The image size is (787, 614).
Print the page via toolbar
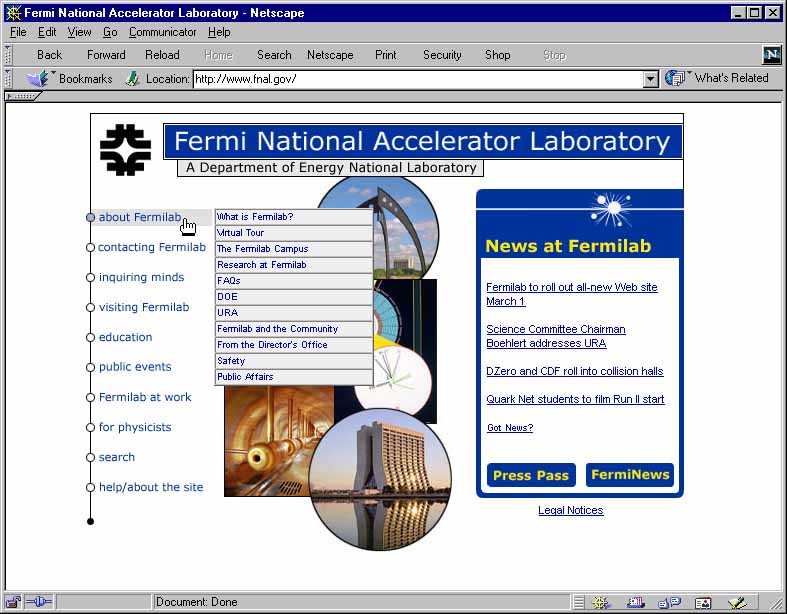click(x=385, y=55)
